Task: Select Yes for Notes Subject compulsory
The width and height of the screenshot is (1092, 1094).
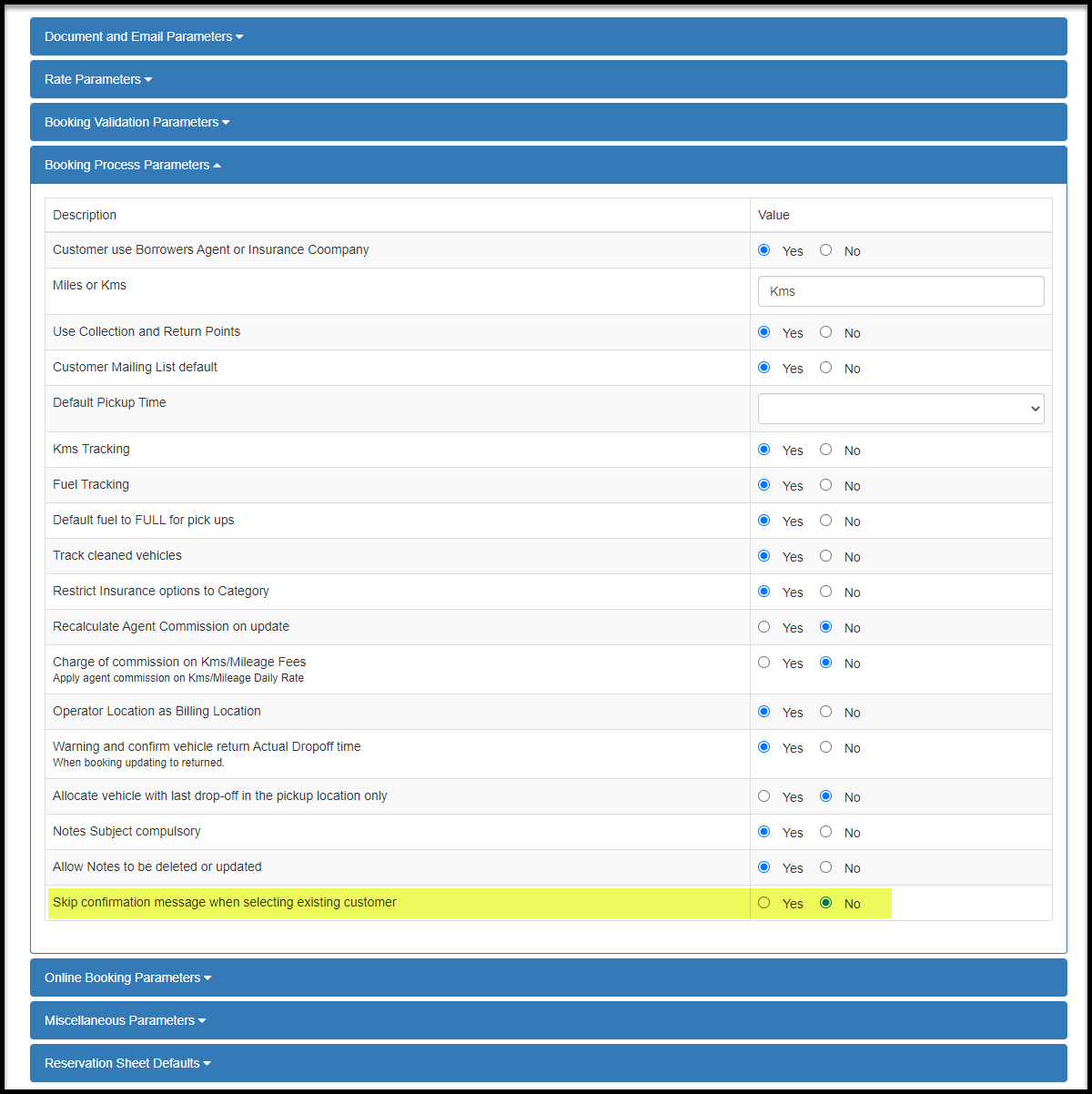Action: point(763,831)
